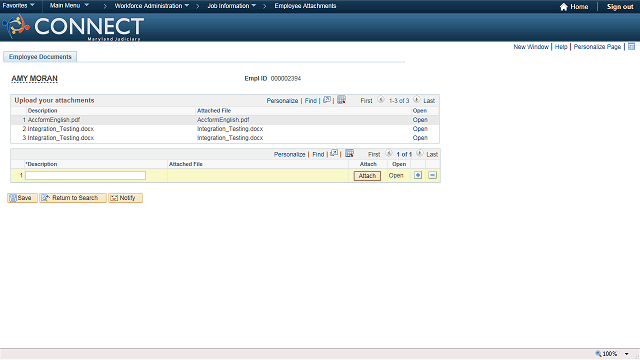
Task: Go to Home
Action: pos(579,7)
